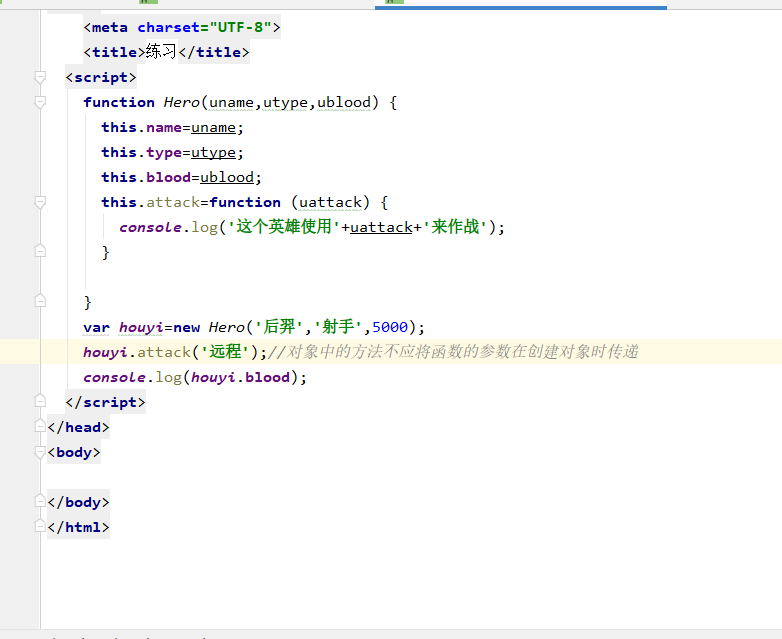The height and width of the screenshot is (639, 782).
Task: Click the ublood parameter in the function signature
Action: click(344, 103)
